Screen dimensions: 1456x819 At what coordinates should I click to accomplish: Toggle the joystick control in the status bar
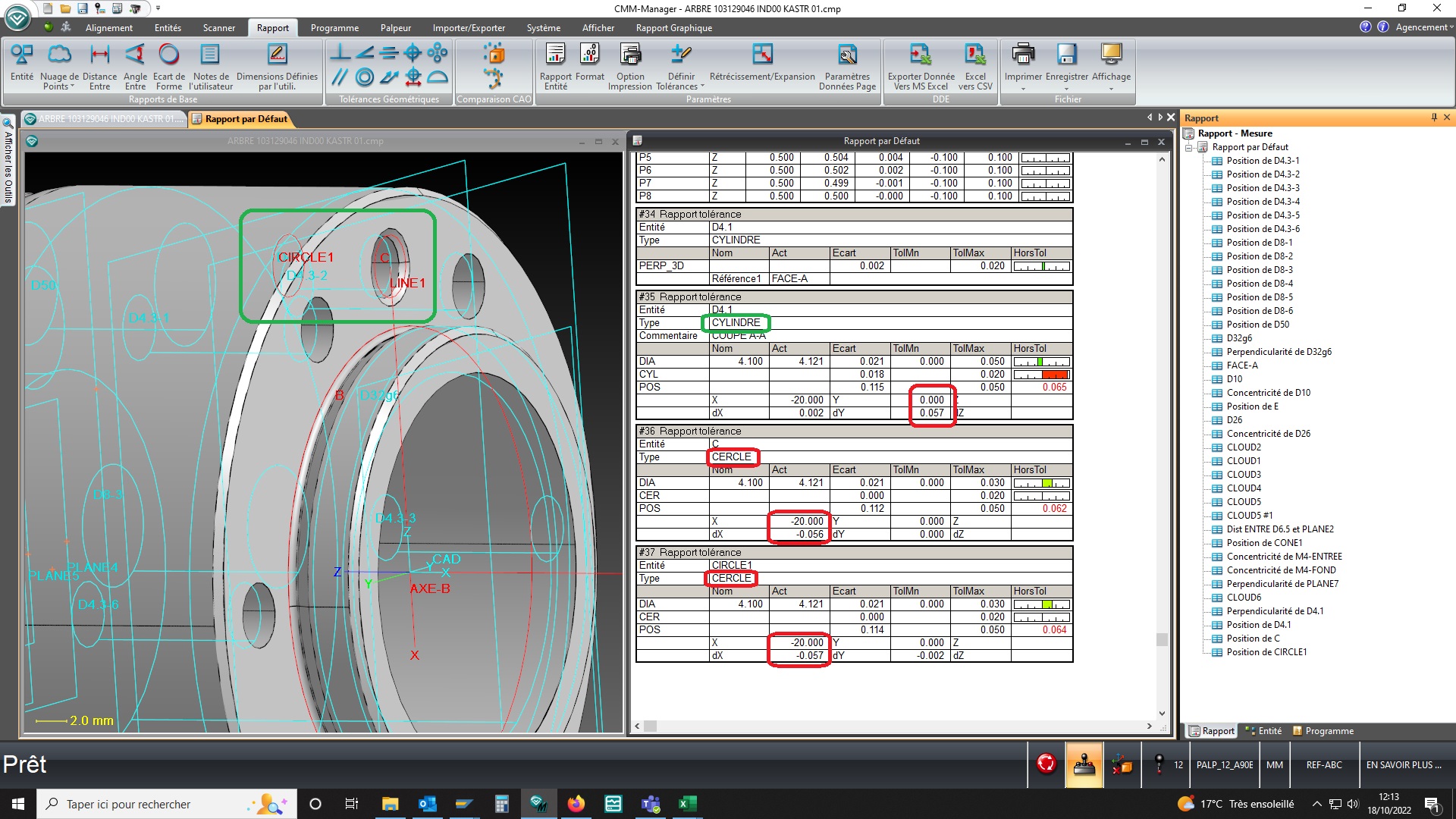pos(1084,765)
